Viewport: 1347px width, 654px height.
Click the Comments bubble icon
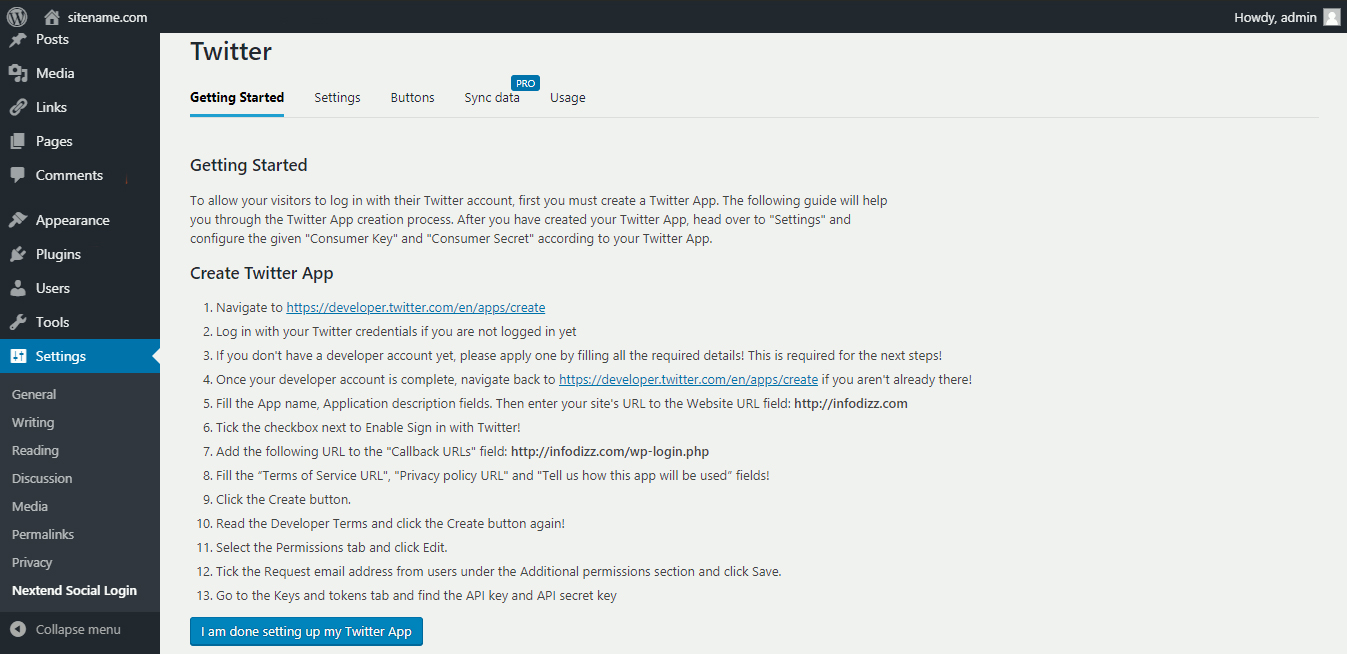coord(17,175)
